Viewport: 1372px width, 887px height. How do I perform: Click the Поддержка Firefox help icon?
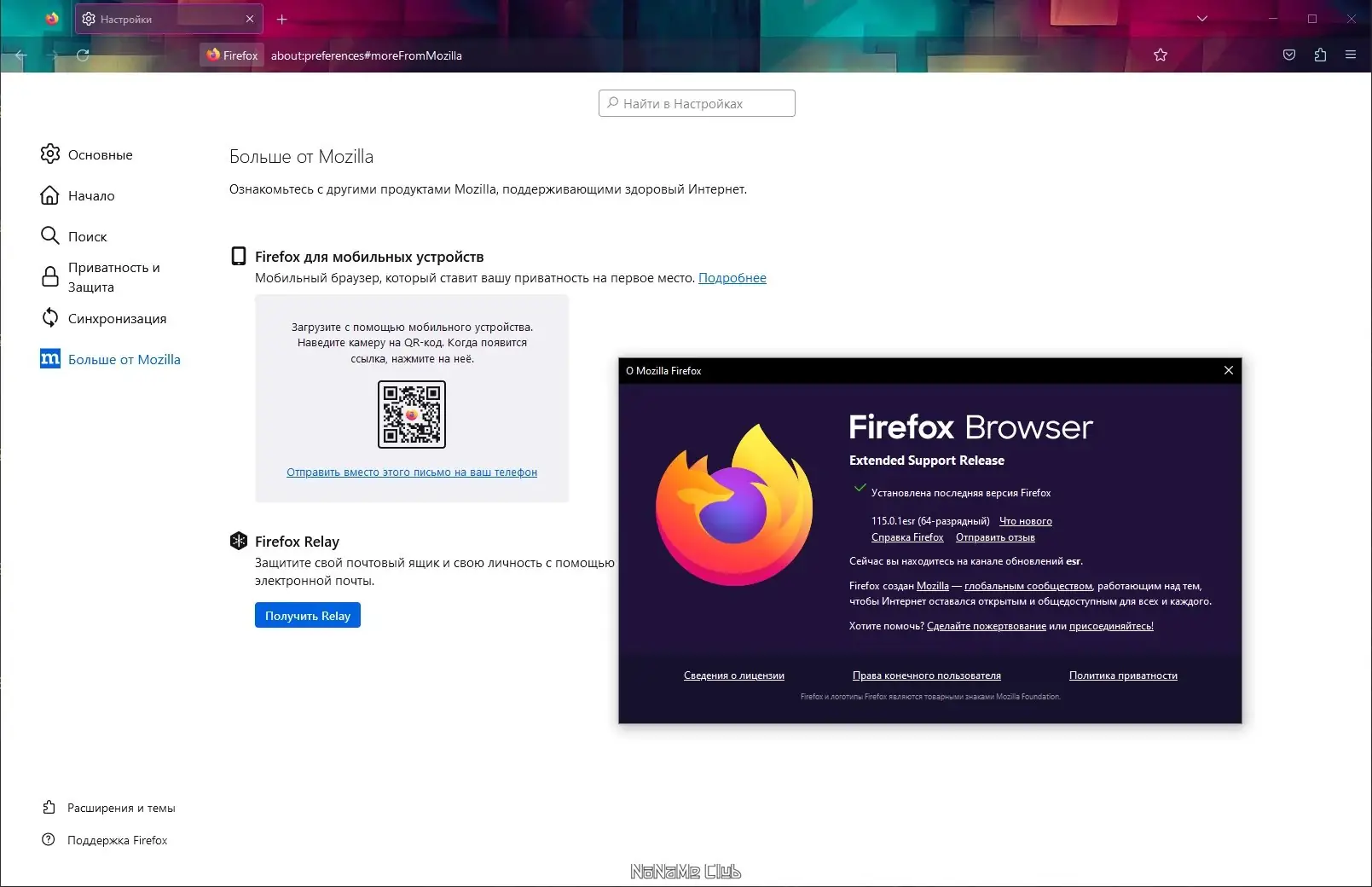pyautogui.click(x=49, y=839)
